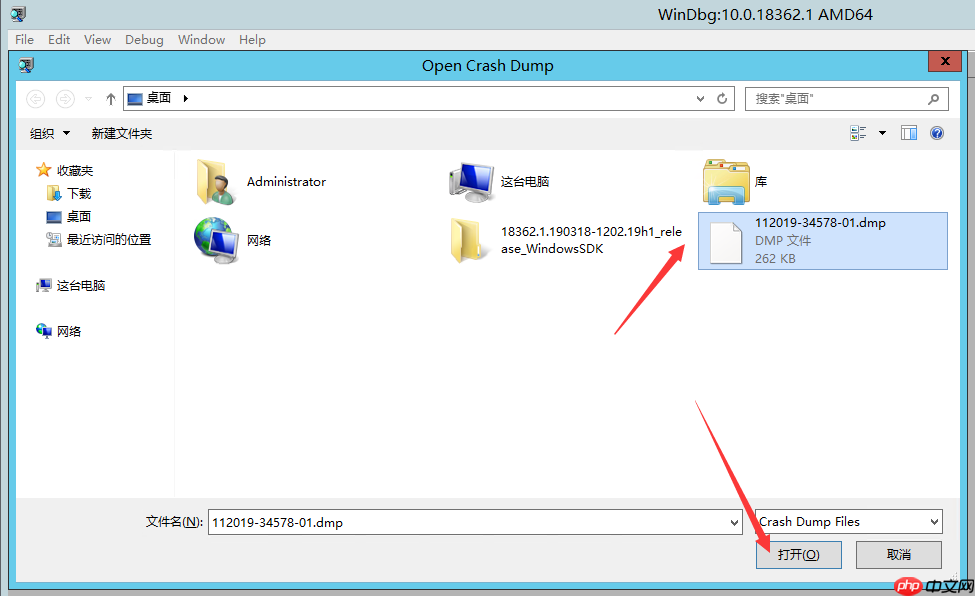Viewport: 975px width, 596px height.
Task: Close the Open Crash Dump dialog
Action: coord(945,61)
